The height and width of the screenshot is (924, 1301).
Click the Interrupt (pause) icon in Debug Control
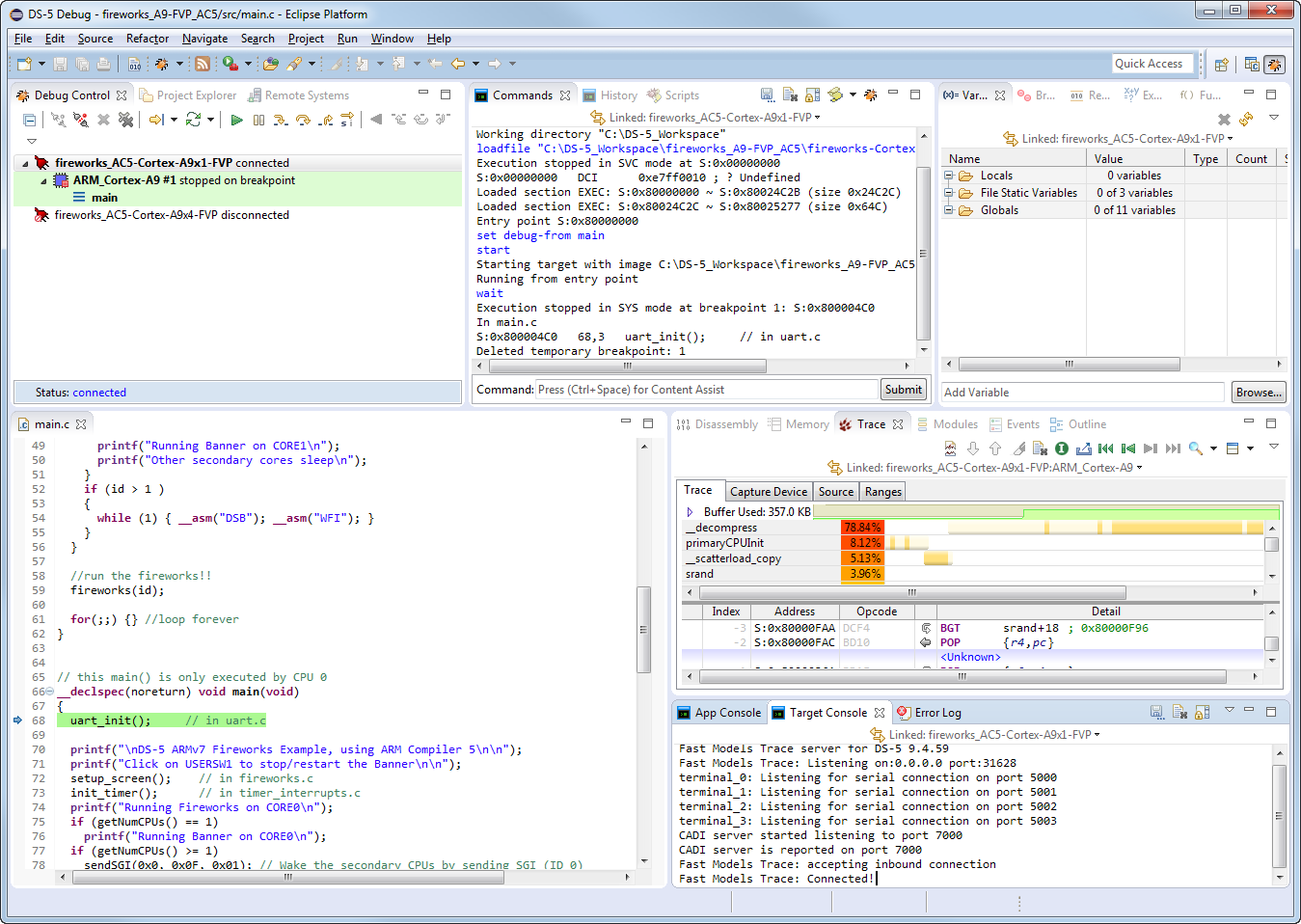258,119
